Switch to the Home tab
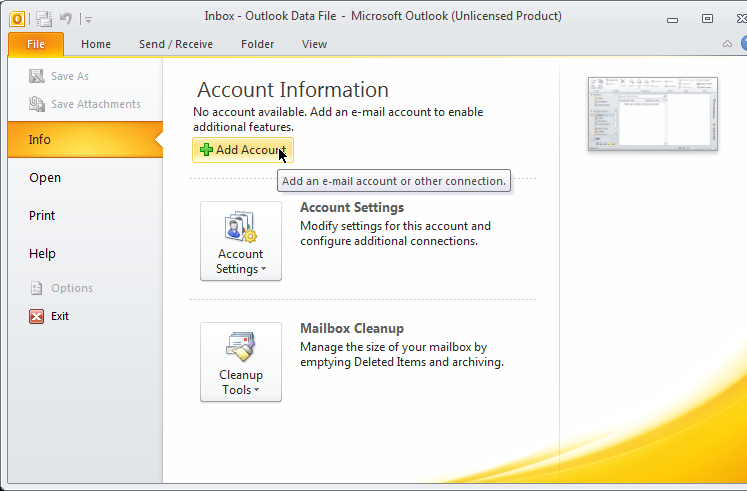The width and height of the screenshot is (747, 491). point(96,44)
